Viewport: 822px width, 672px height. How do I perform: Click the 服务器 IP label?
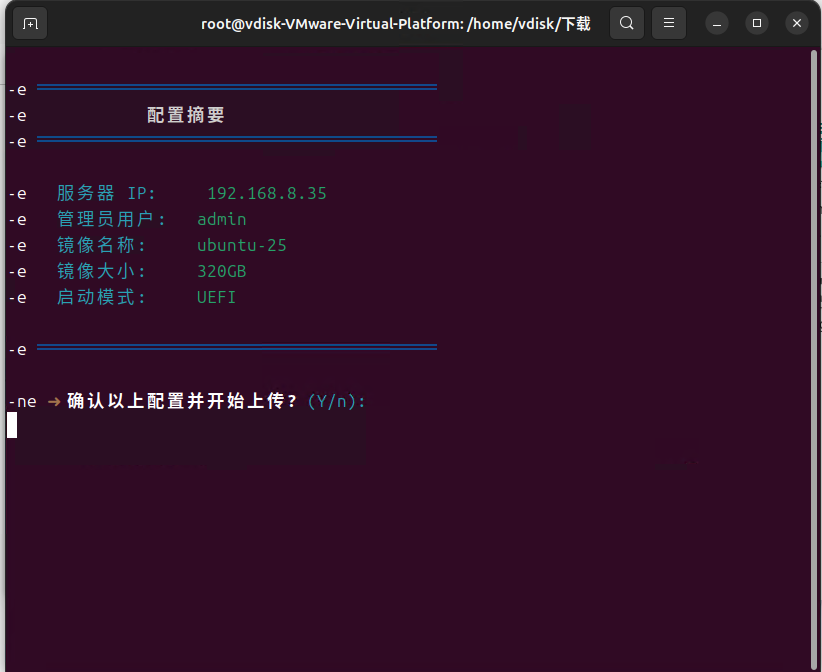click(x=106, y=193)
